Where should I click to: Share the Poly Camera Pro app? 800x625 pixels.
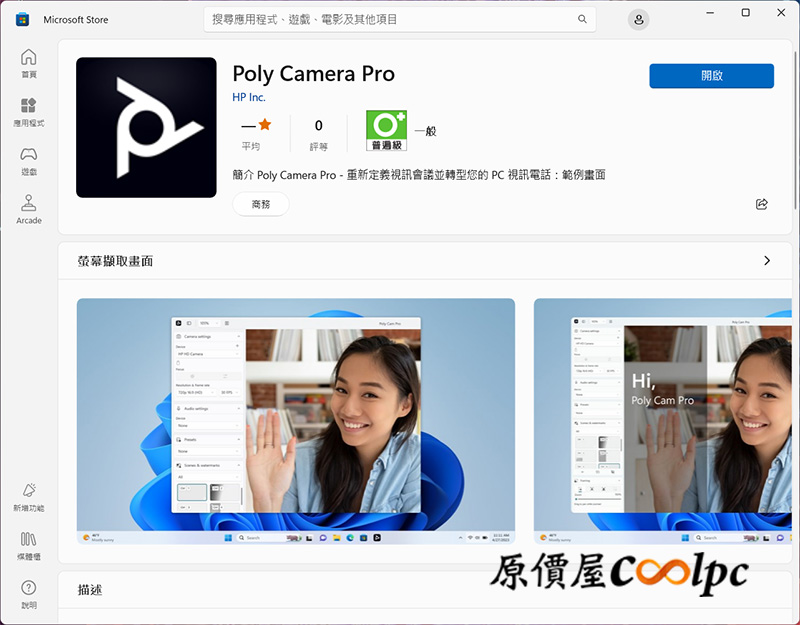pos(761,204)
